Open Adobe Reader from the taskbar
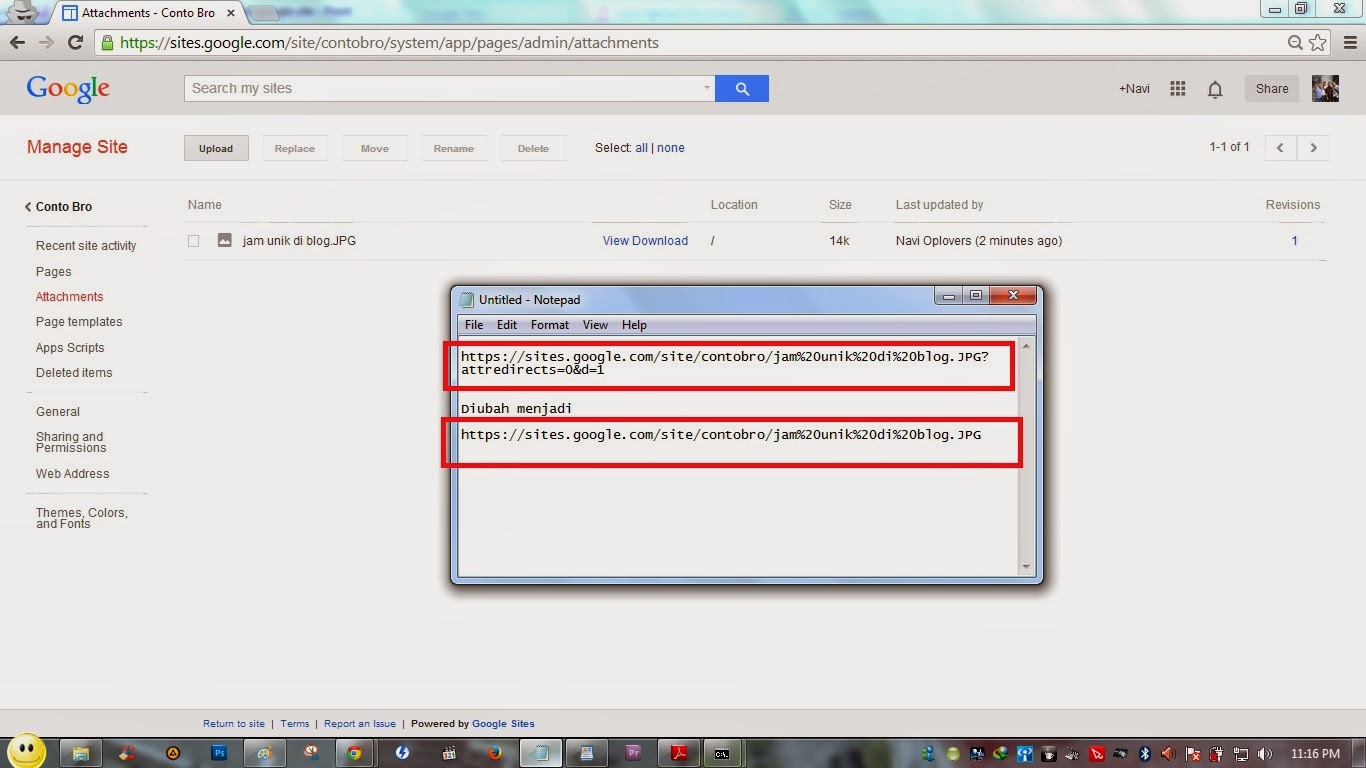Screen dimensions: 1366x768 coord(679,753)
